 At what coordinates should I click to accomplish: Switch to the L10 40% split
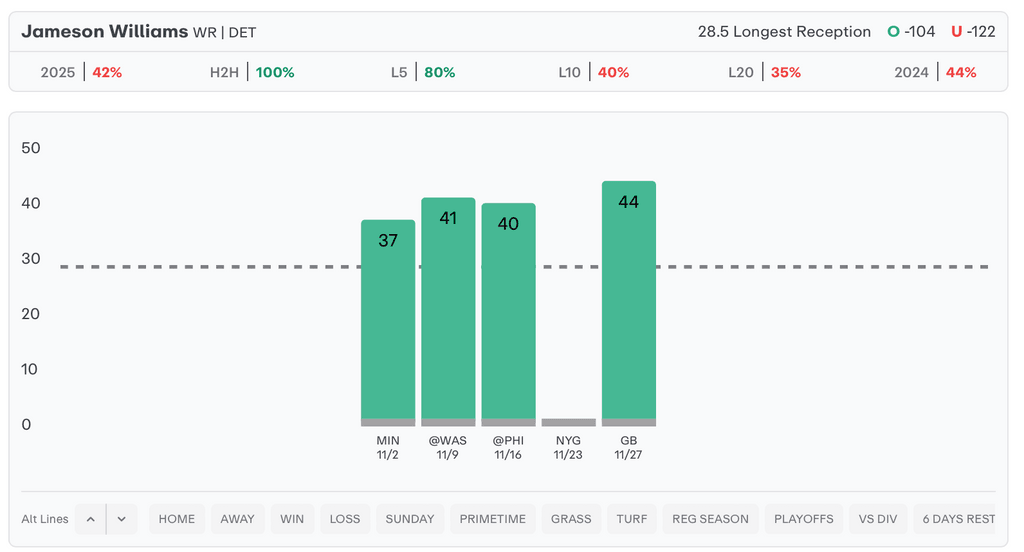coord(594,72)
